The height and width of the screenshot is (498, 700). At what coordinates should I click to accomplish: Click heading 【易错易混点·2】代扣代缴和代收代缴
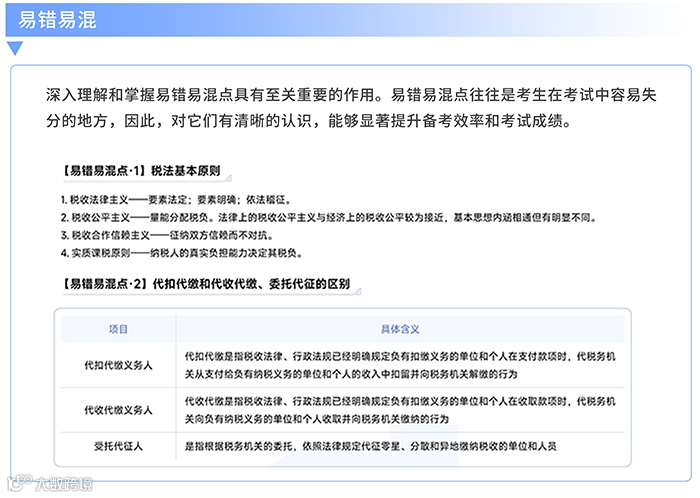coord(205,284)
